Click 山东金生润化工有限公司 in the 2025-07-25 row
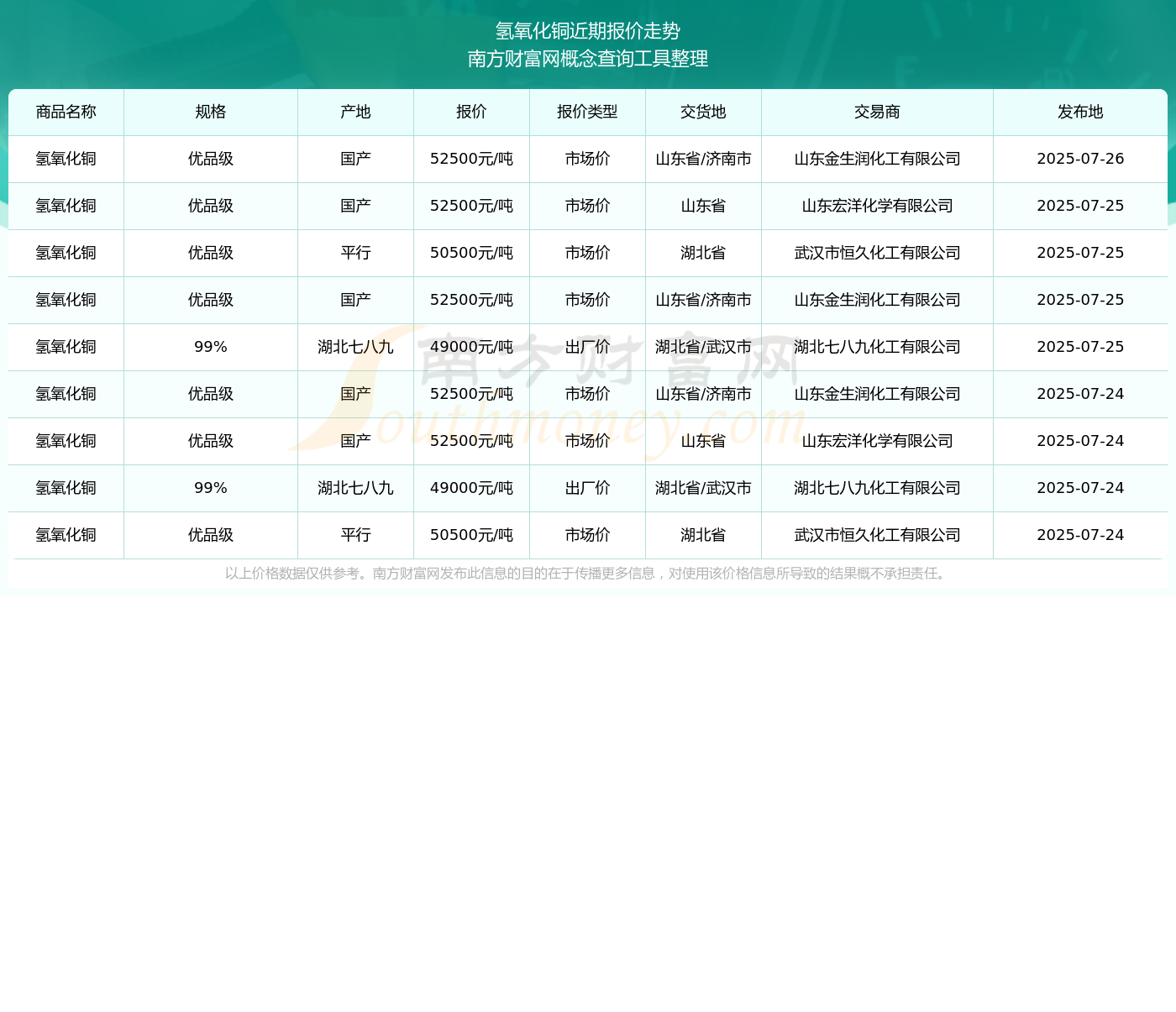This screenshot has width=1176, height=1012. 878,300
